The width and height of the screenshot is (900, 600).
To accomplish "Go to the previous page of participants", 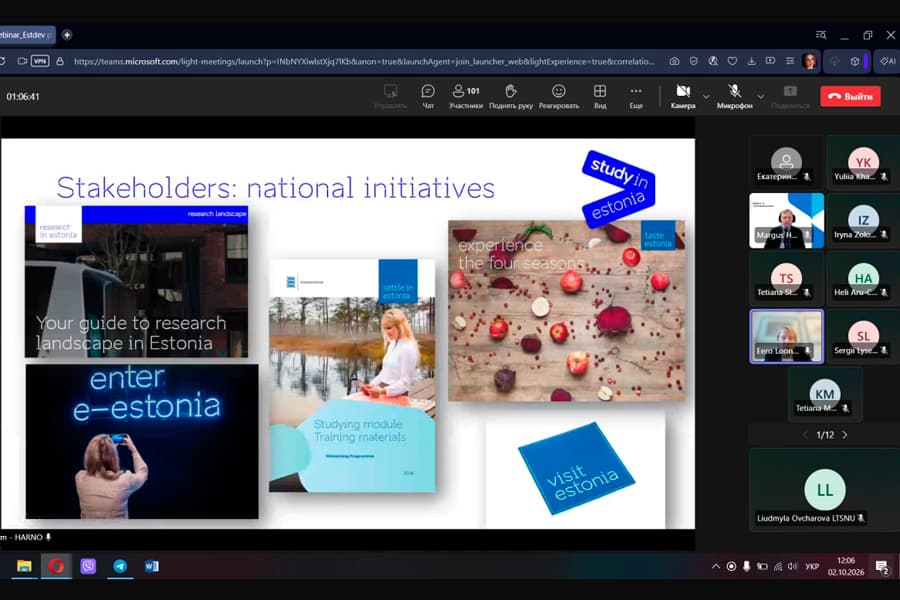I will point(805,435).
